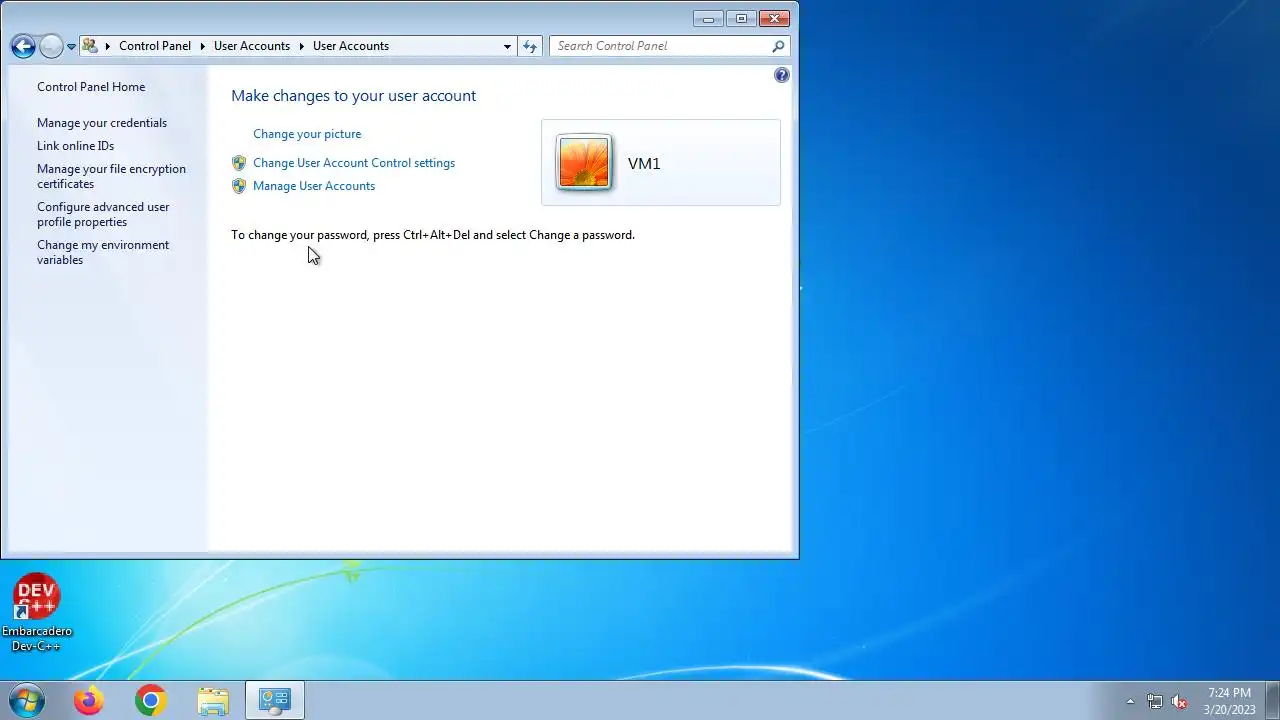
Task: Maximize the User Accounts window
Action: [741, 18]
